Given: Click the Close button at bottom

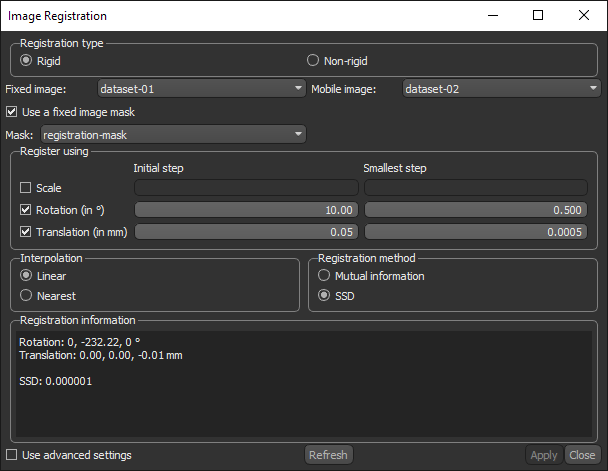Looking at the screenshot, I should [x=581, y=455].
